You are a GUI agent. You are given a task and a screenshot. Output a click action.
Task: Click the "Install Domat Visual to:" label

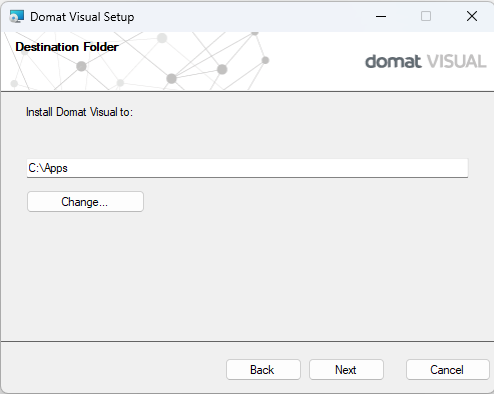(x=79, y=112)
